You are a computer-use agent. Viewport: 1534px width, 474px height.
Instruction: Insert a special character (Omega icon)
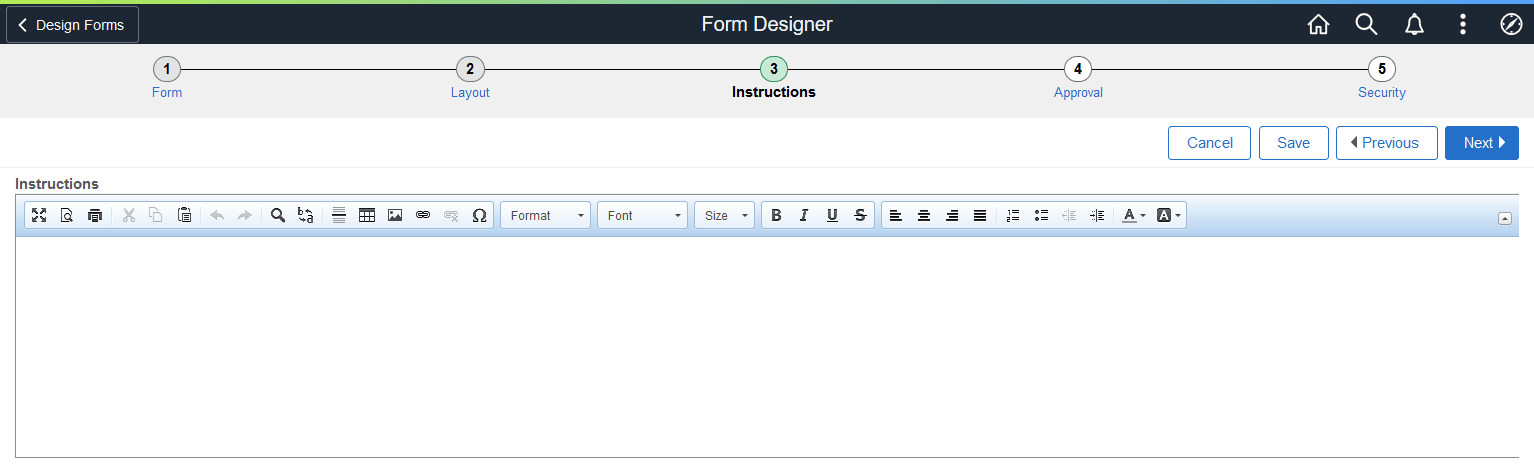click(479, 215)
